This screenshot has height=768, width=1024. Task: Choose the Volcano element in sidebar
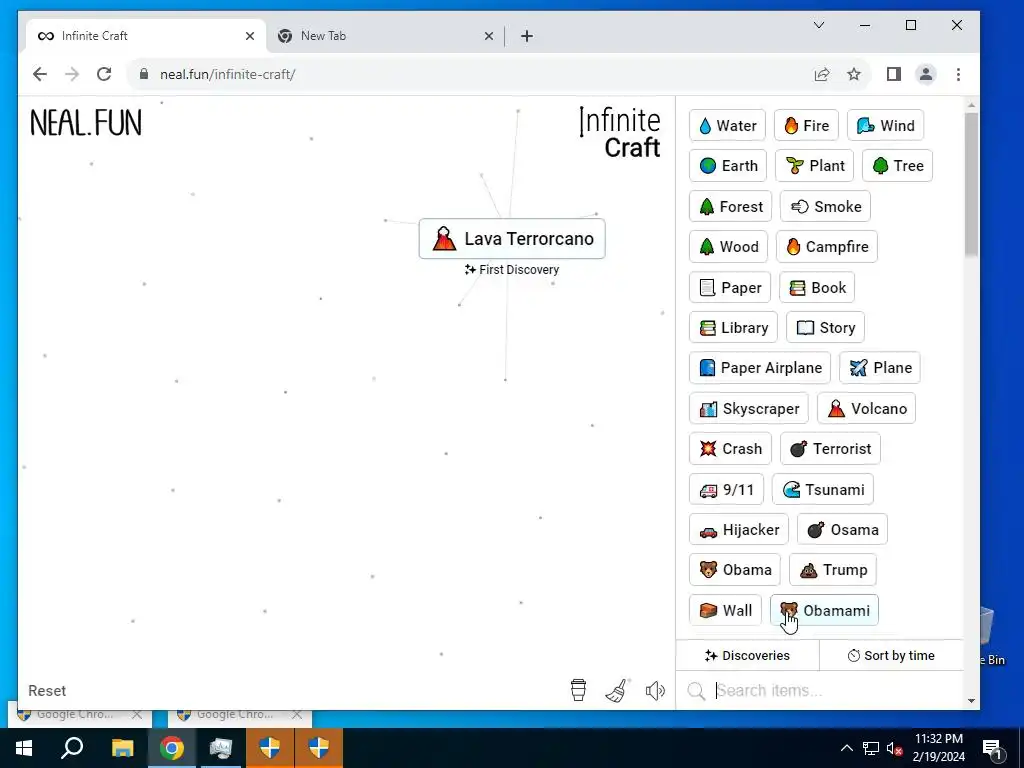(x=867, y=409)
